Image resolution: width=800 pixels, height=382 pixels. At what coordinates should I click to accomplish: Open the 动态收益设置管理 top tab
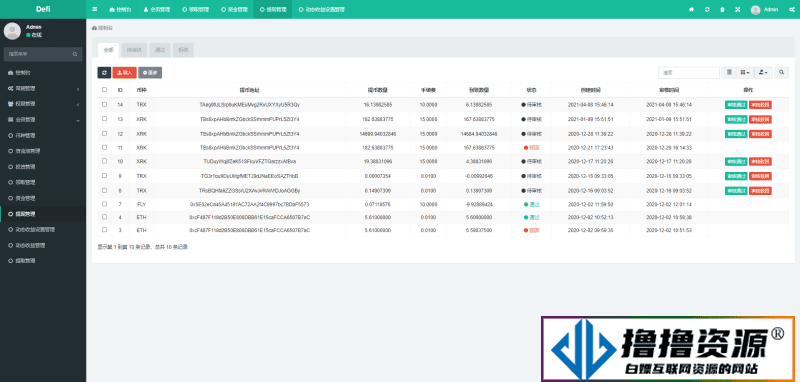[x=321, y=9]
